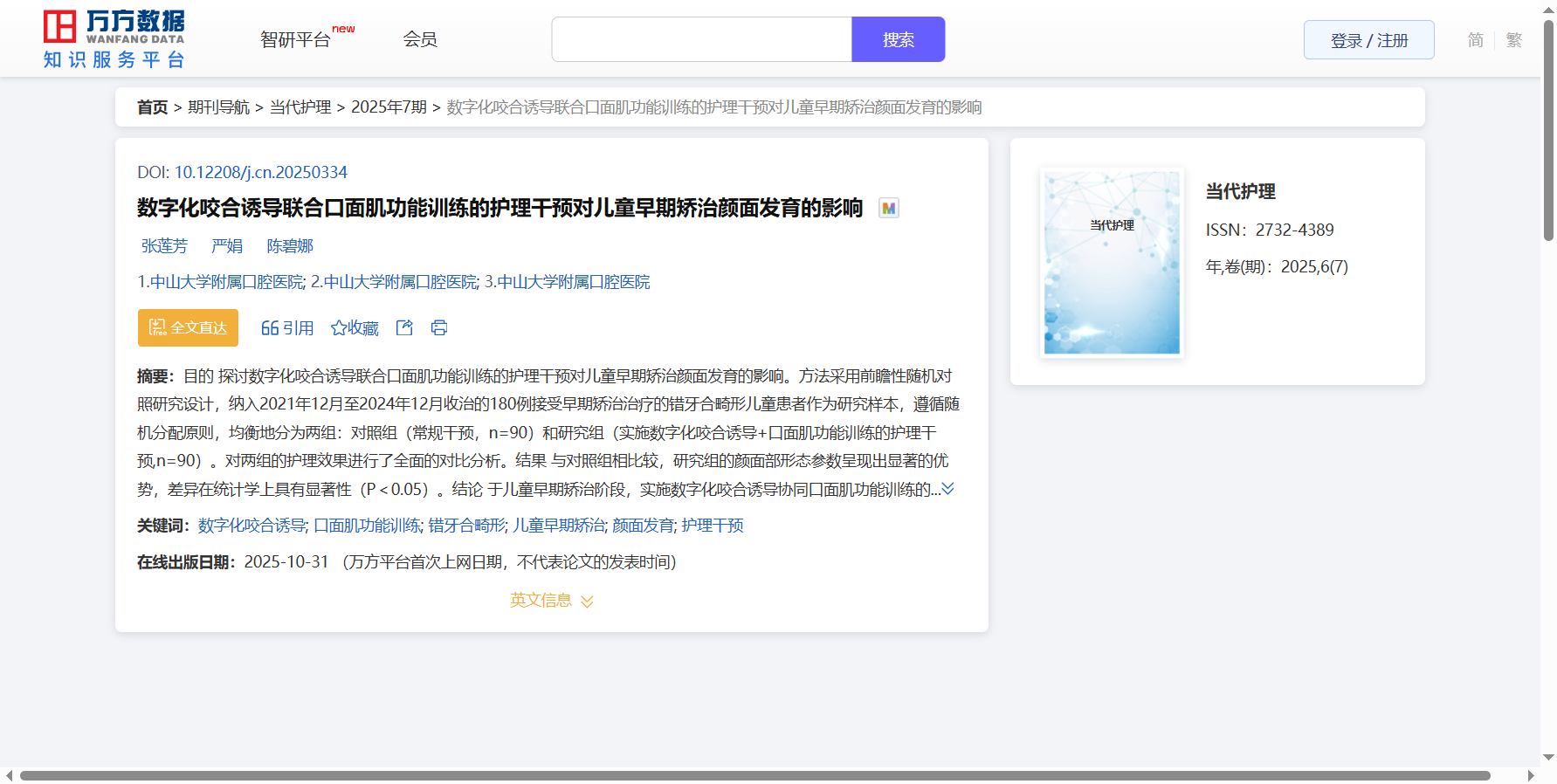Open full text via 全文直达 button
1557x784 pixels.
coord(188,327)
